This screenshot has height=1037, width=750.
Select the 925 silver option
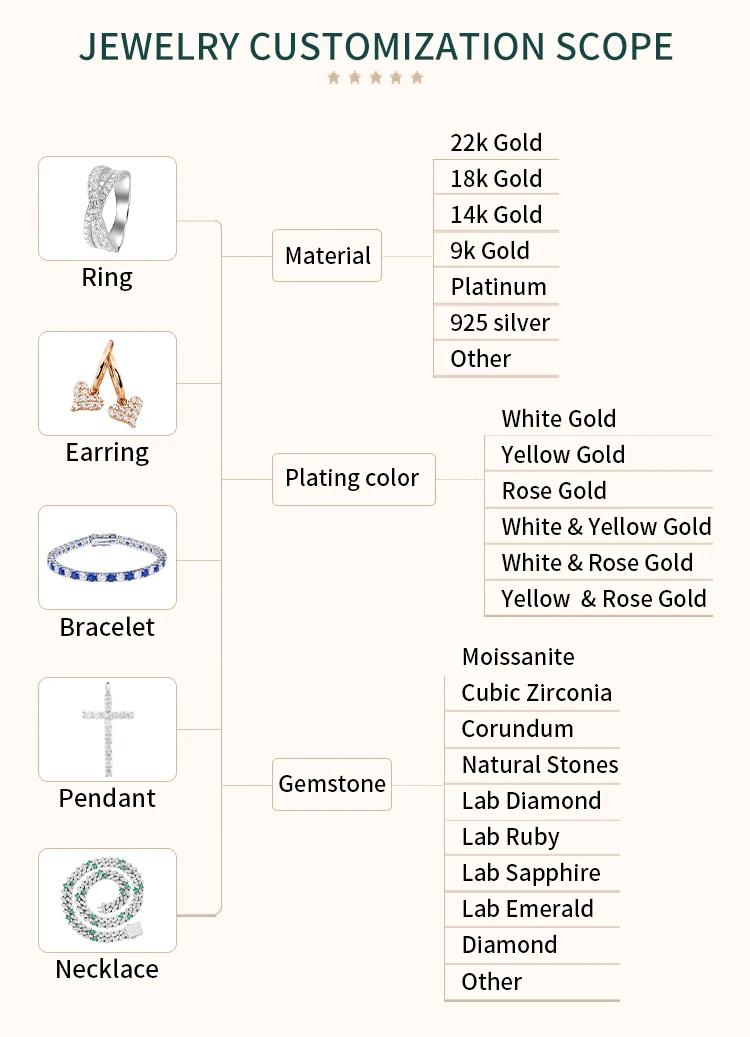500,323
